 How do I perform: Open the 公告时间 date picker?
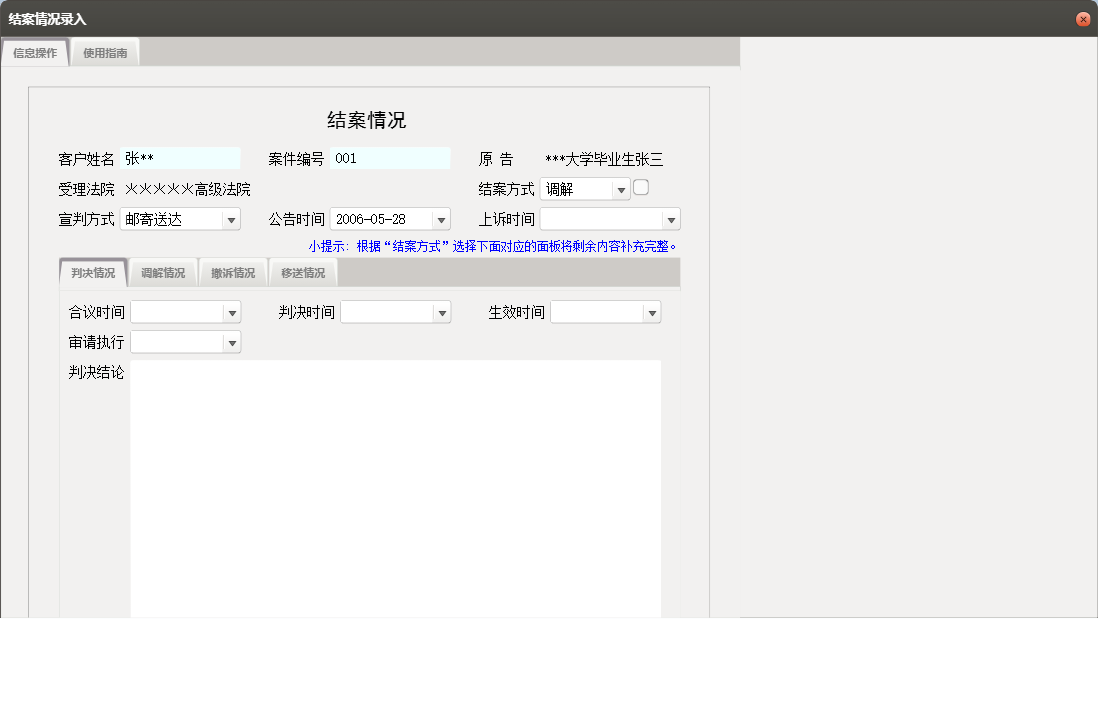441,220
